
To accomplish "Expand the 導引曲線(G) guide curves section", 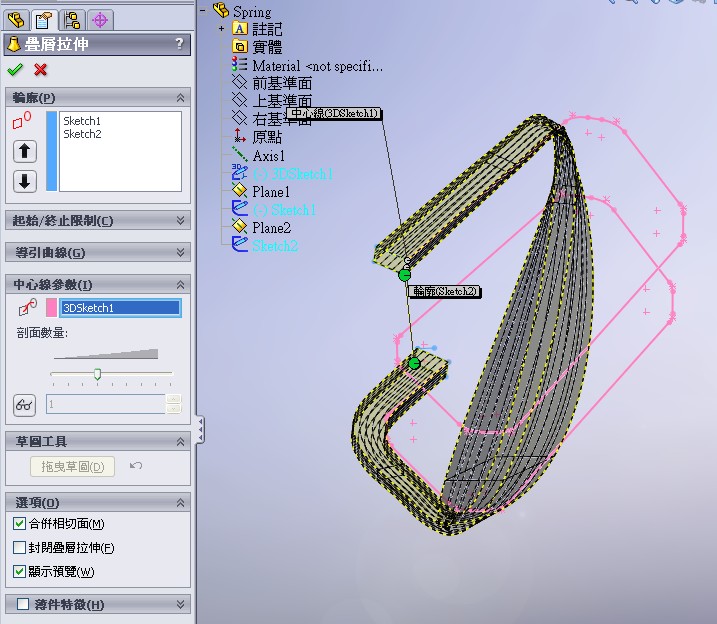I will pos(181,252).
